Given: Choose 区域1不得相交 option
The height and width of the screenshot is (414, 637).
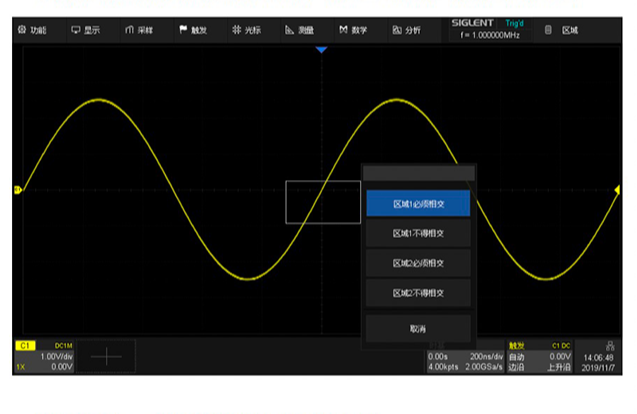Looking at the screenshot, I should coord(417,234).
